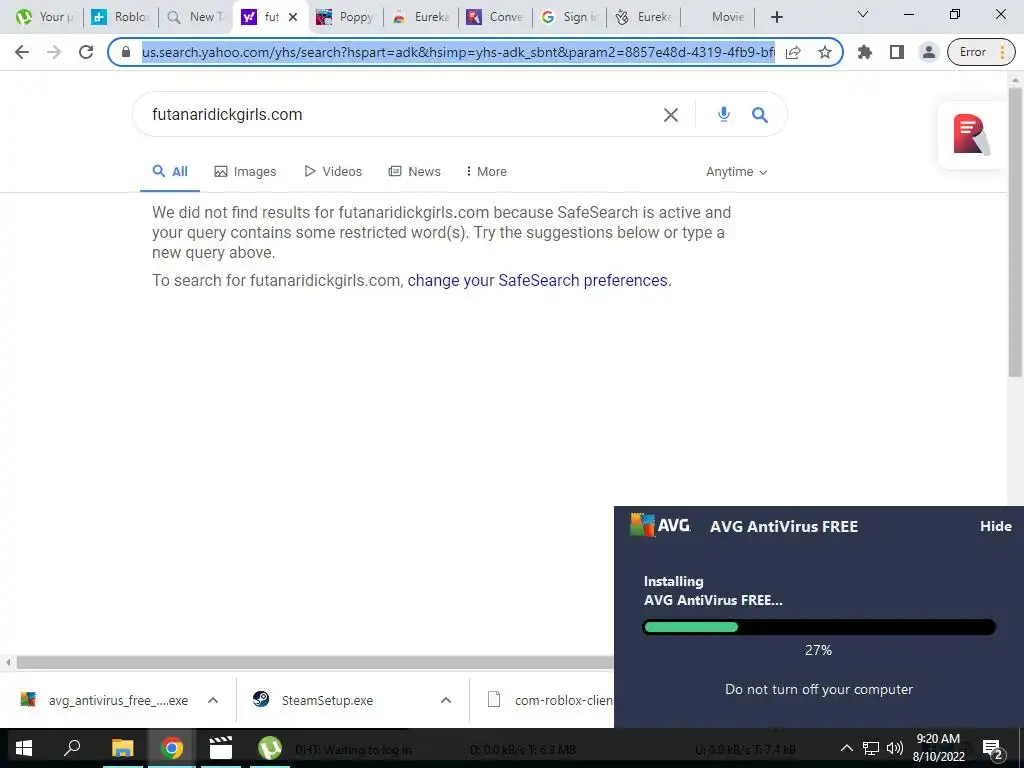Viewport: 1024px width, 768px height.
Task: Click the vertical page scrollbar
Action: [x=1014, y=232]
